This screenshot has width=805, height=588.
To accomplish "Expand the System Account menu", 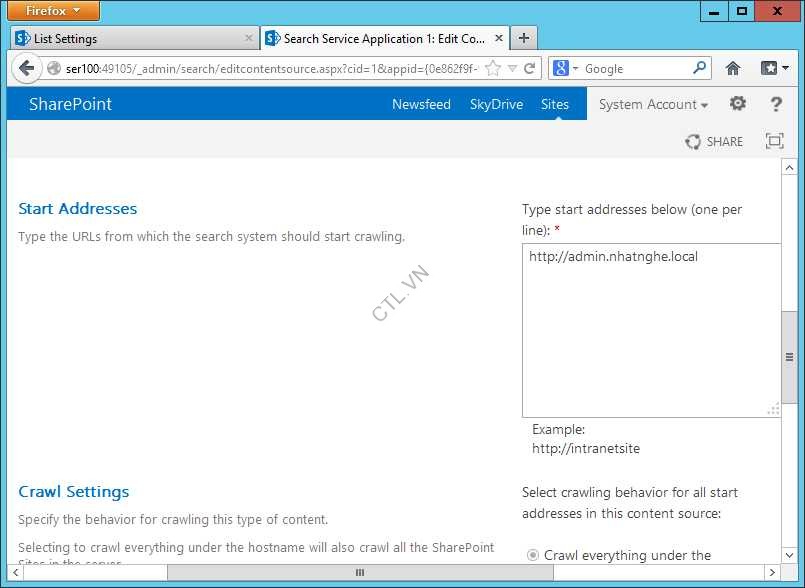I will [x=653, y=104].
